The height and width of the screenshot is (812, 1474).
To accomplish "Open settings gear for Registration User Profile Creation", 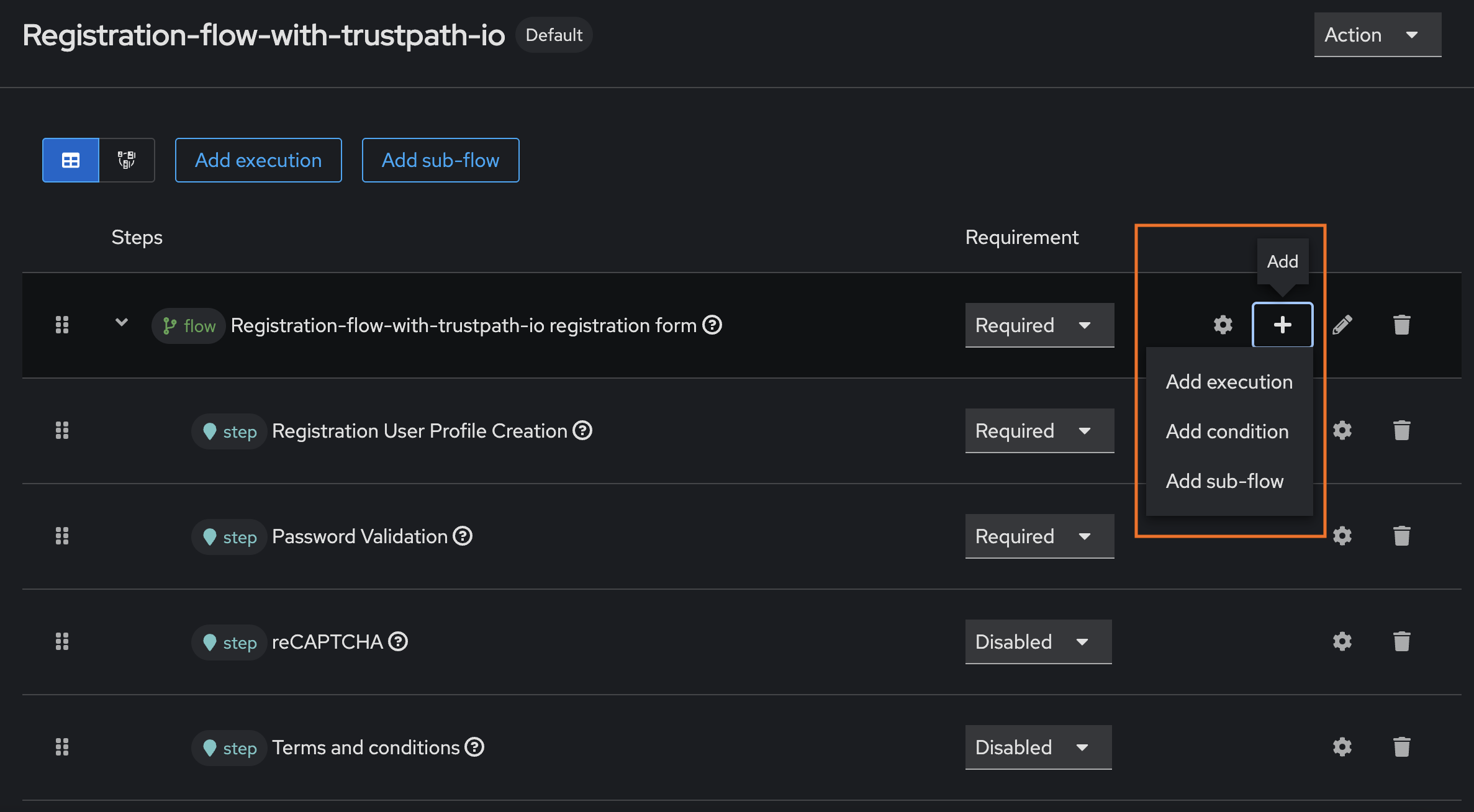I will coord(1342,430).
